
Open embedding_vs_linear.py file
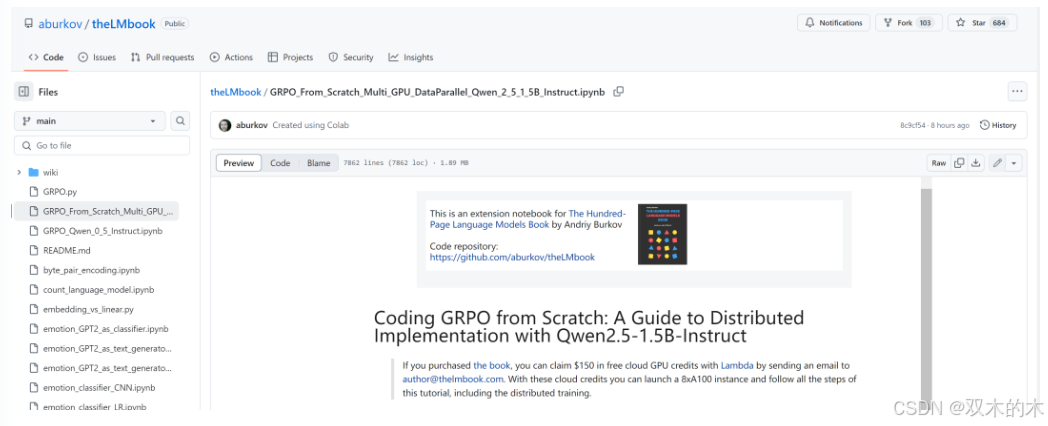click(x=88, y=310)
